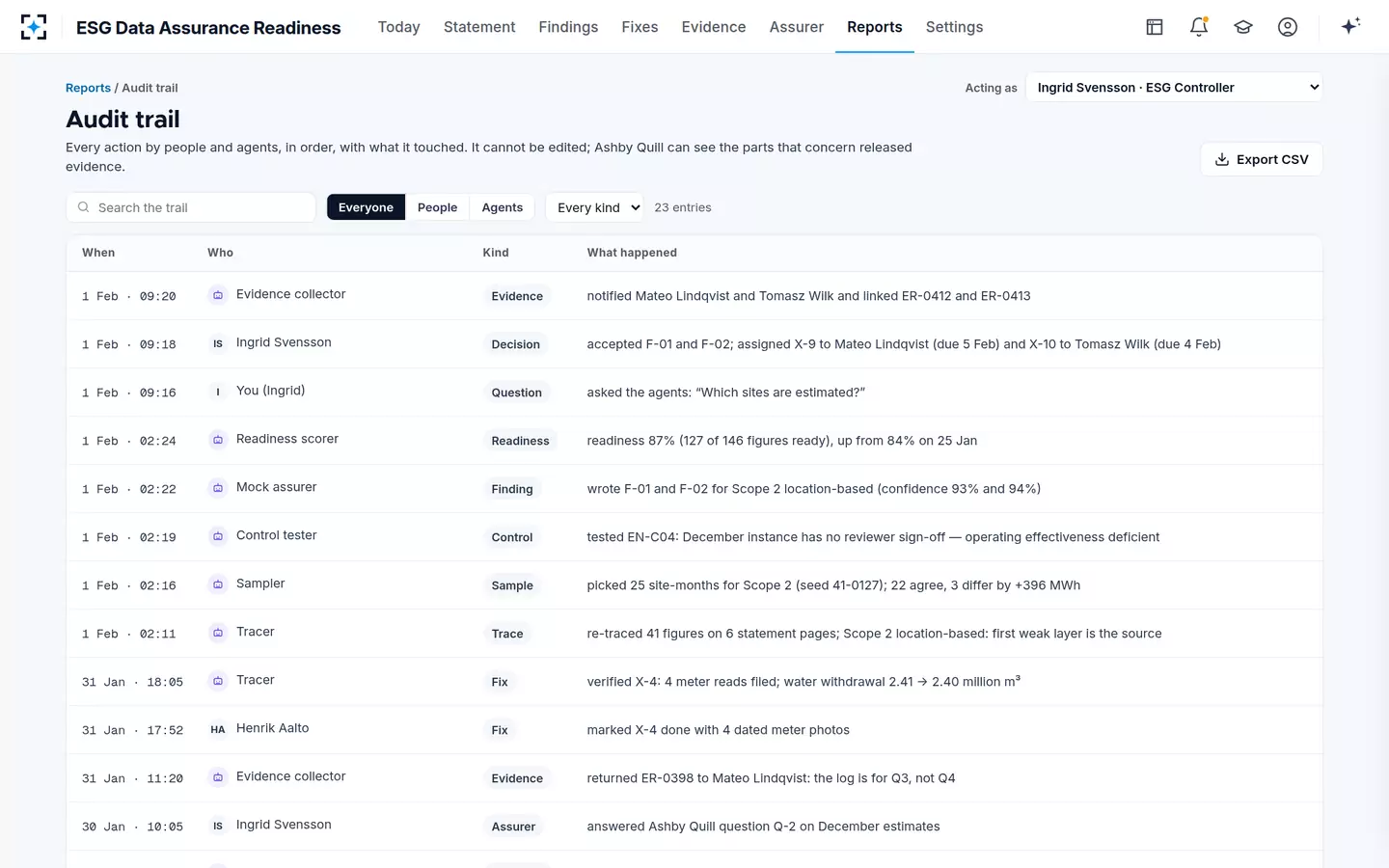Viewport: 1389px width, 868px height.
Task: Click the Finding kind badge
Action: tap(512, 489)
